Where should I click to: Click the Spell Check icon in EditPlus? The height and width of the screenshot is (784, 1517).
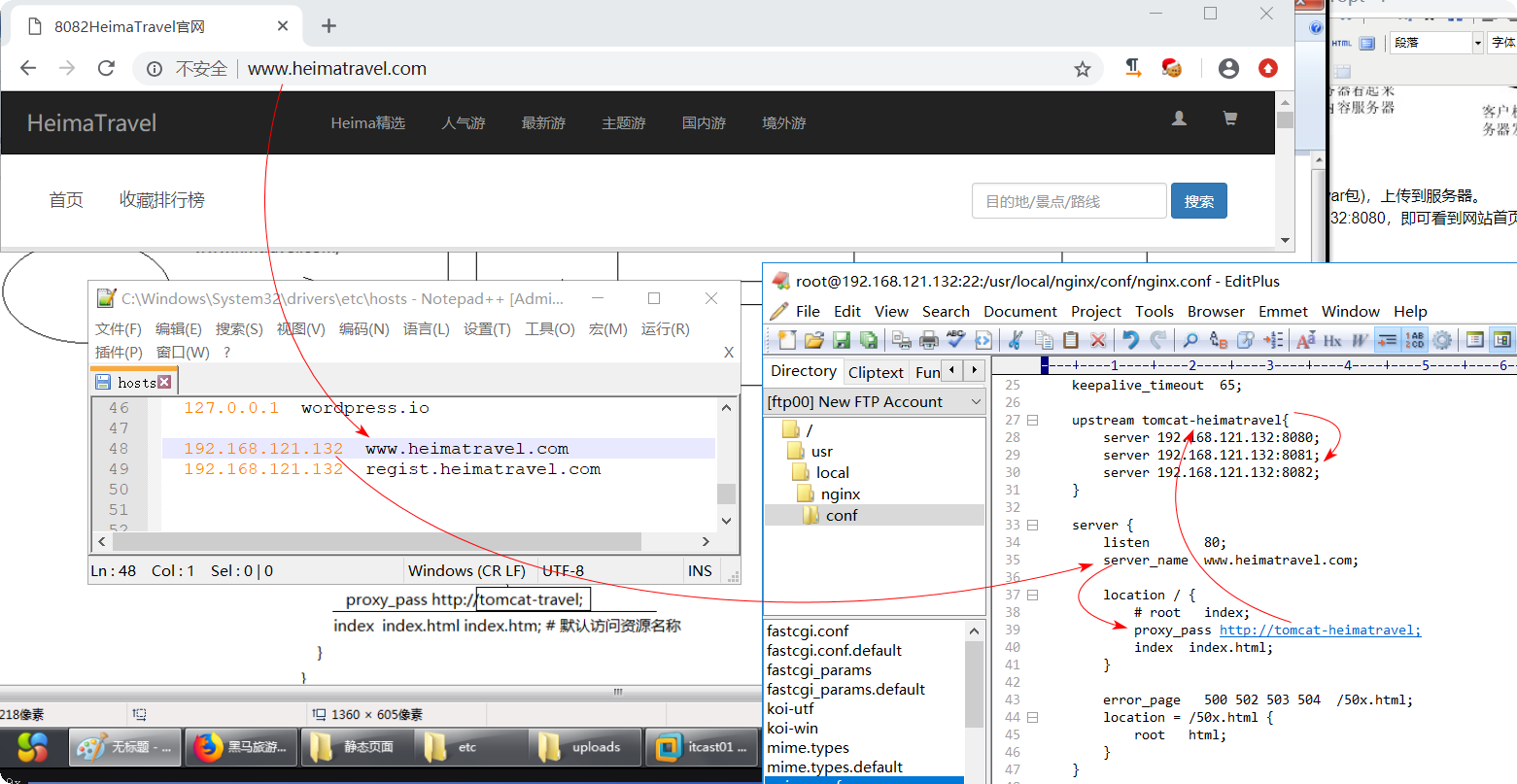click(x=956, y=340)
